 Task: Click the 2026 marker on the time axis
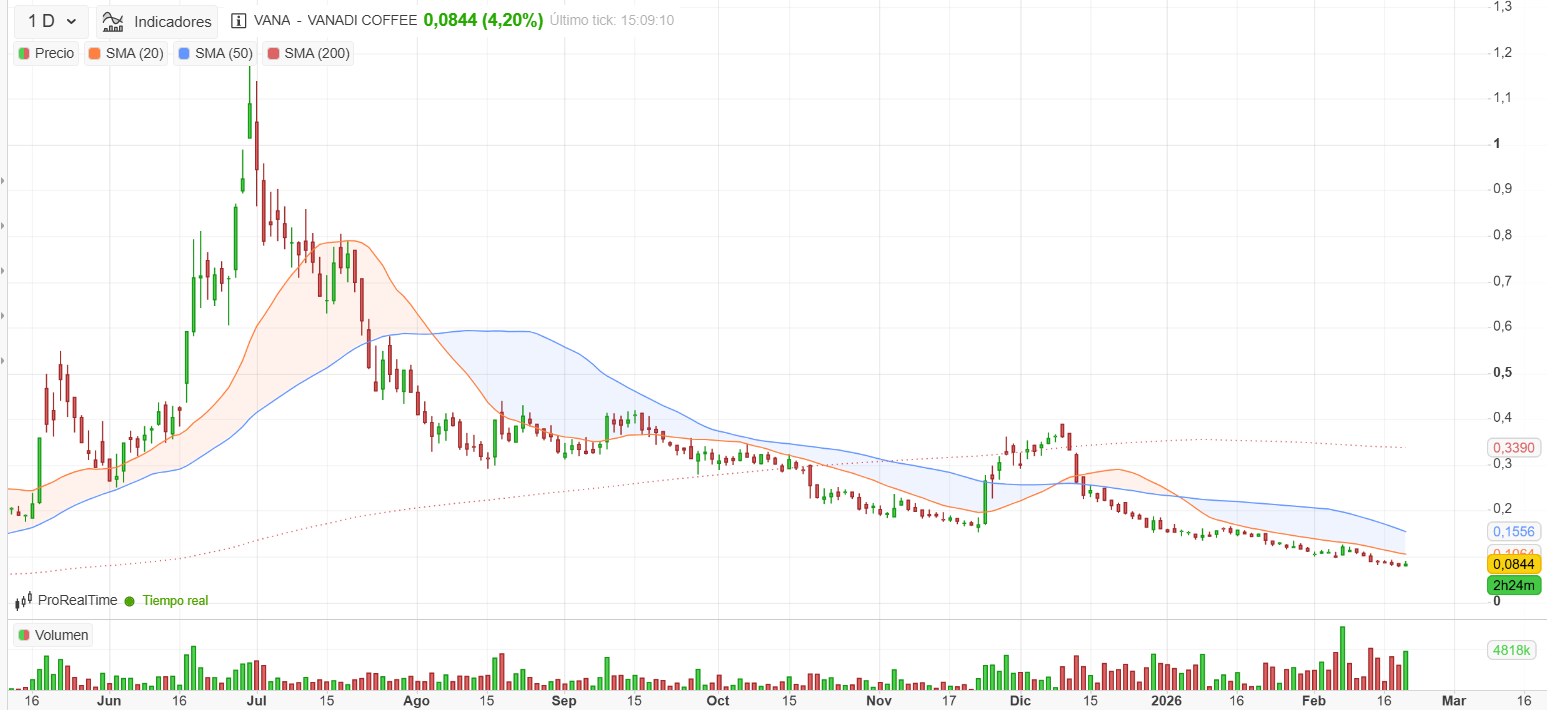tap(1166, 701)
